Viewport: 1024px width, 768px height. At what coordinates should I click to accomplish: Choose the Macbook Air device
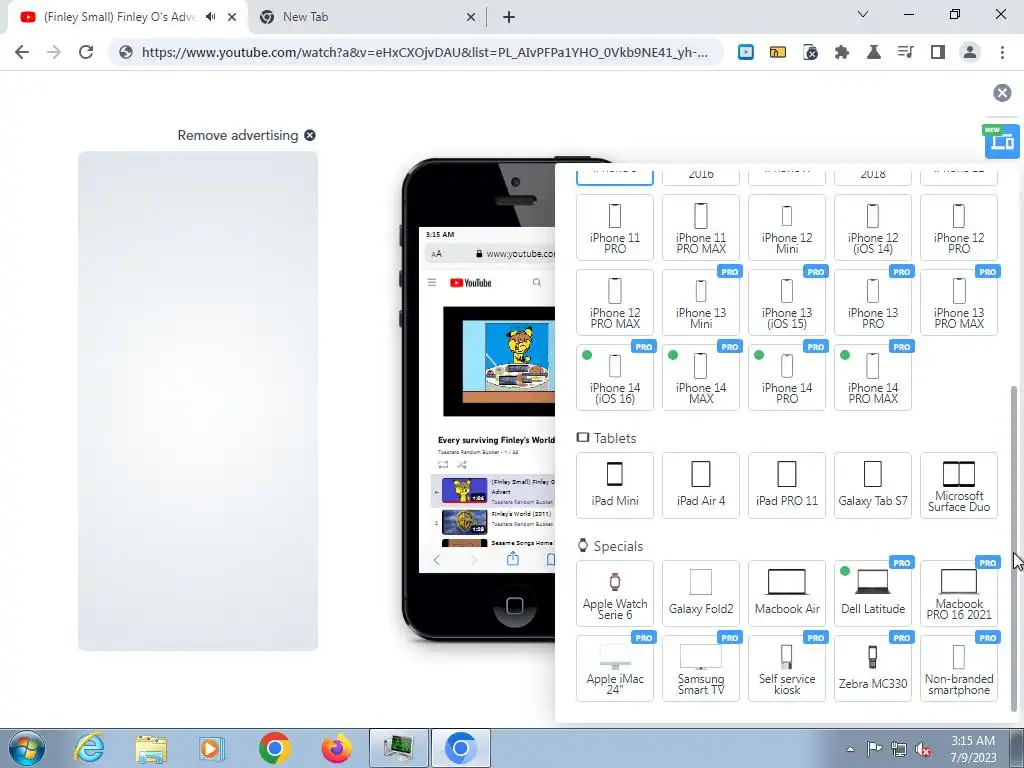click(787, 593)
